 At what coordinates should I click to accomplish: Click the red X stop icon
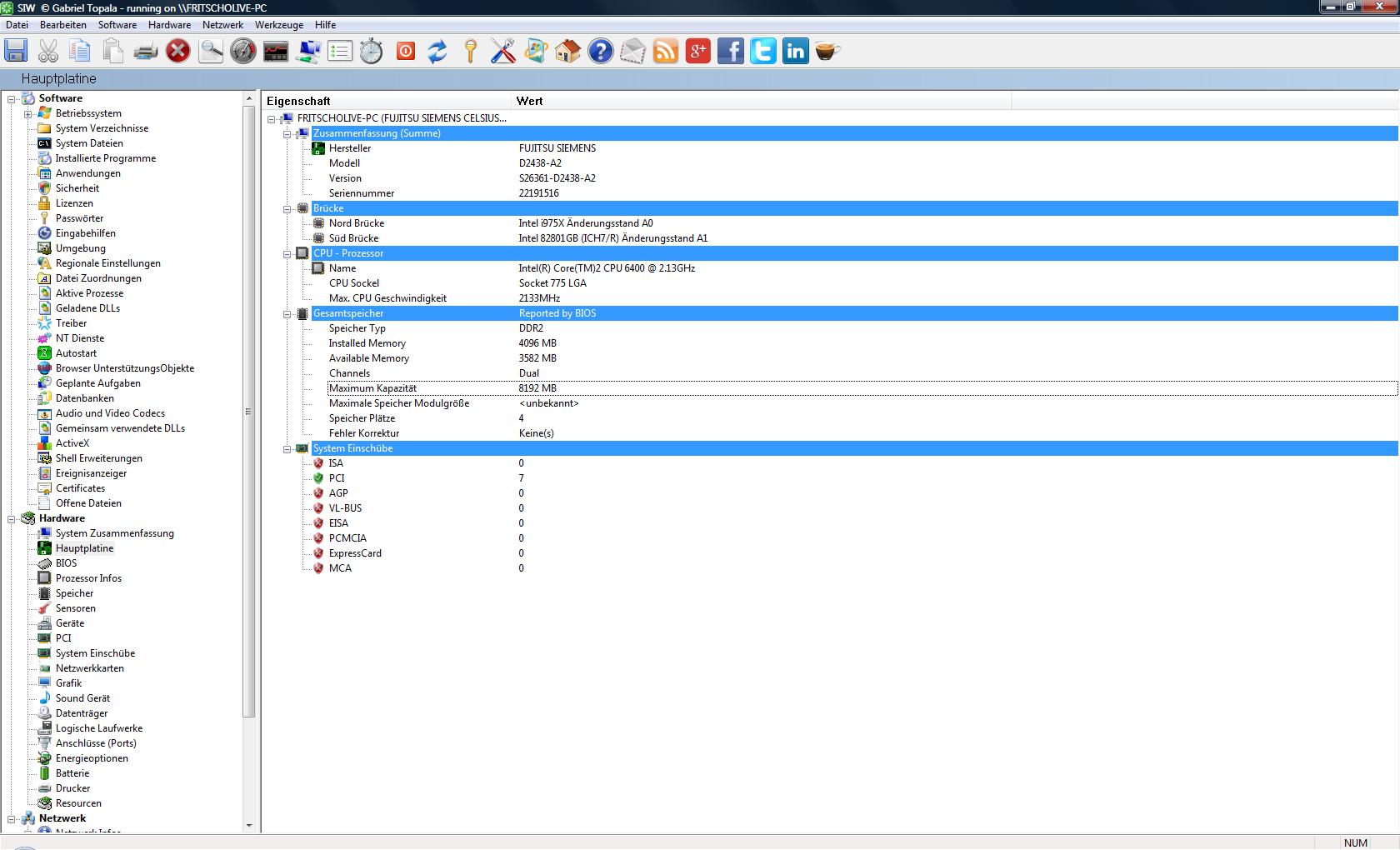(x=177, y=51)
